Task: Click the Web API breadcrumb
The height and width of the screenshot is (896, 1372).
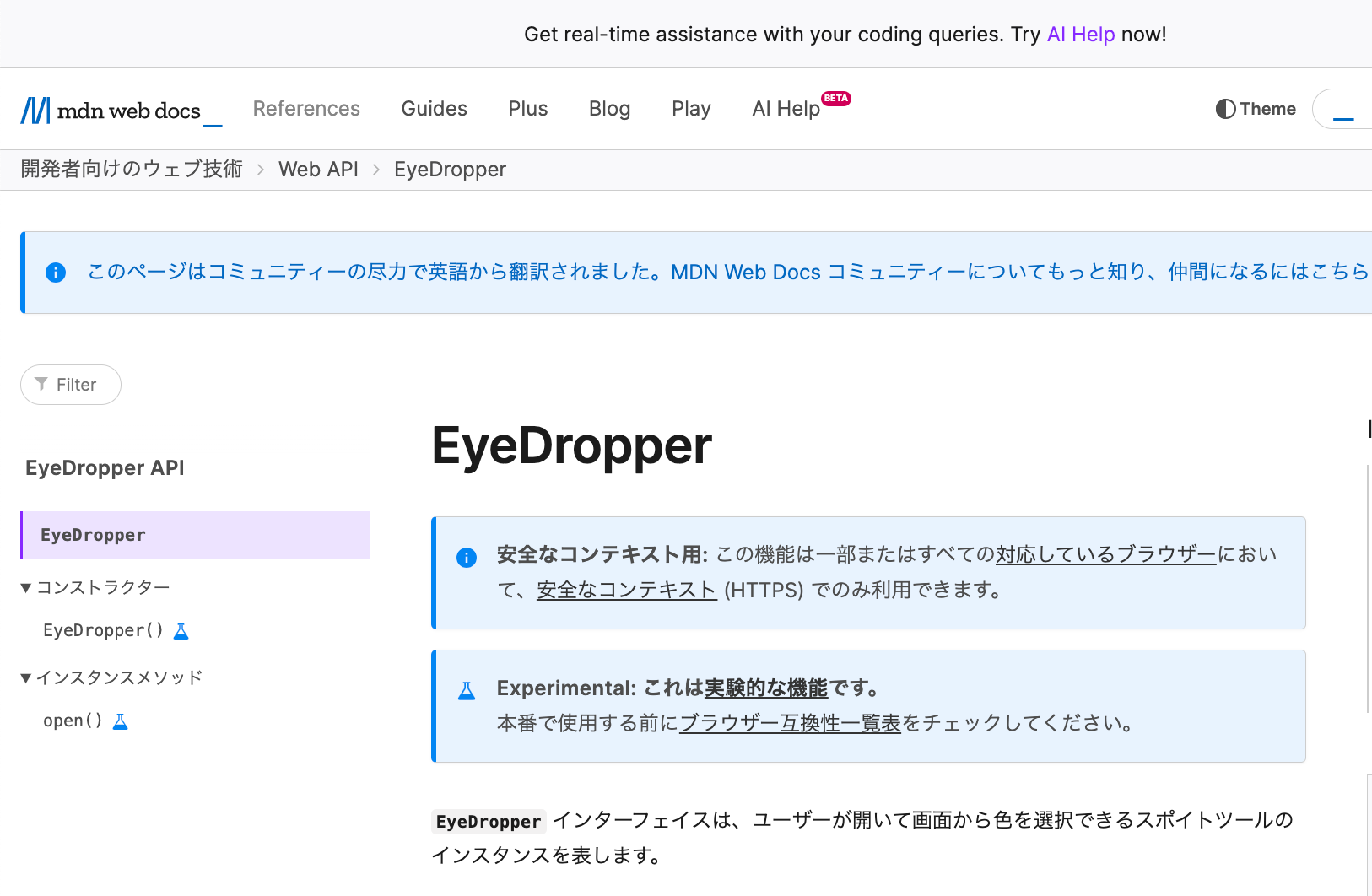Action: [x=318, y=169]
